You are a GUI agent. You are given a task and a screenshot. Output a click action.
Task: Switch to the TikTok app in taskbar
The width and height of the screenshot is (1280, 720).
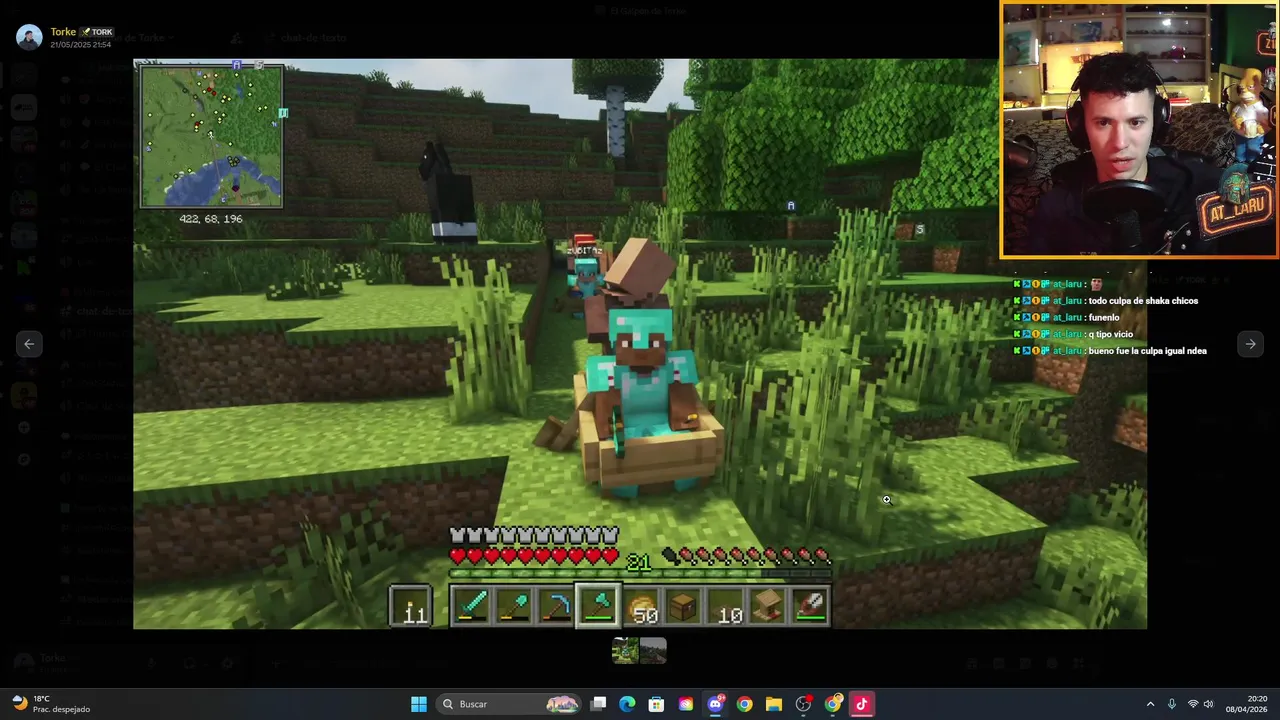[x=862, y=704]
